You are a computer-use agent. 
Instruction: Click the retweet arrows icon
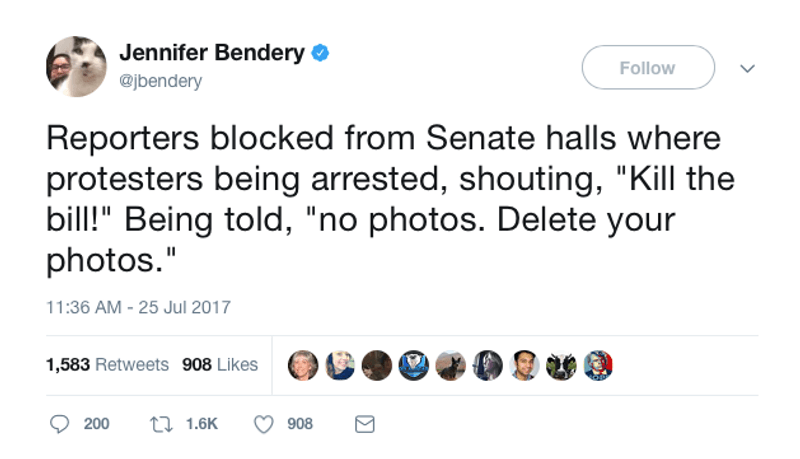pos(156,424)
